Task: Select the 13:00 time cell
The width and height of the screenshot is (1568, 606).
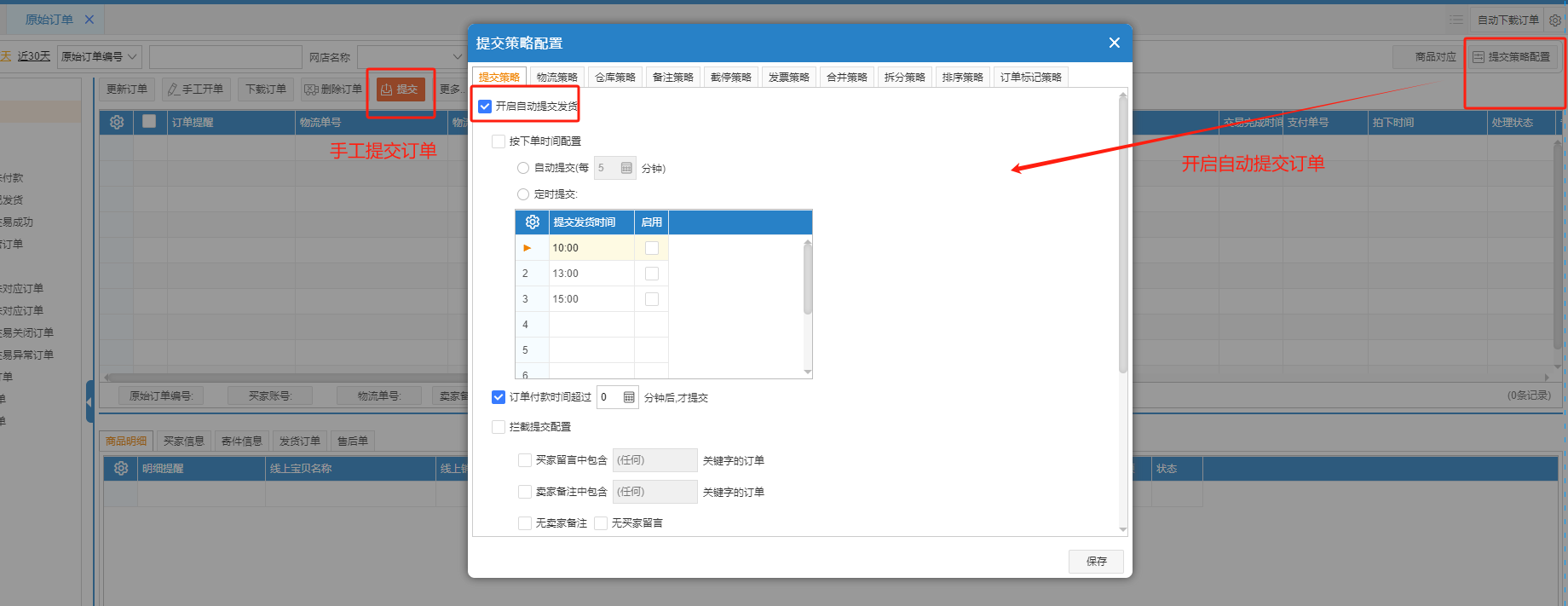Action: click(591, 274)
